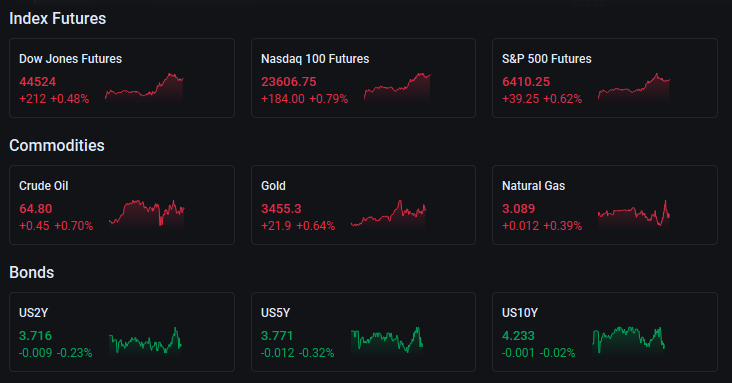Click the Commodities section heading
This screenshot has height=383, width=732.
57,146
